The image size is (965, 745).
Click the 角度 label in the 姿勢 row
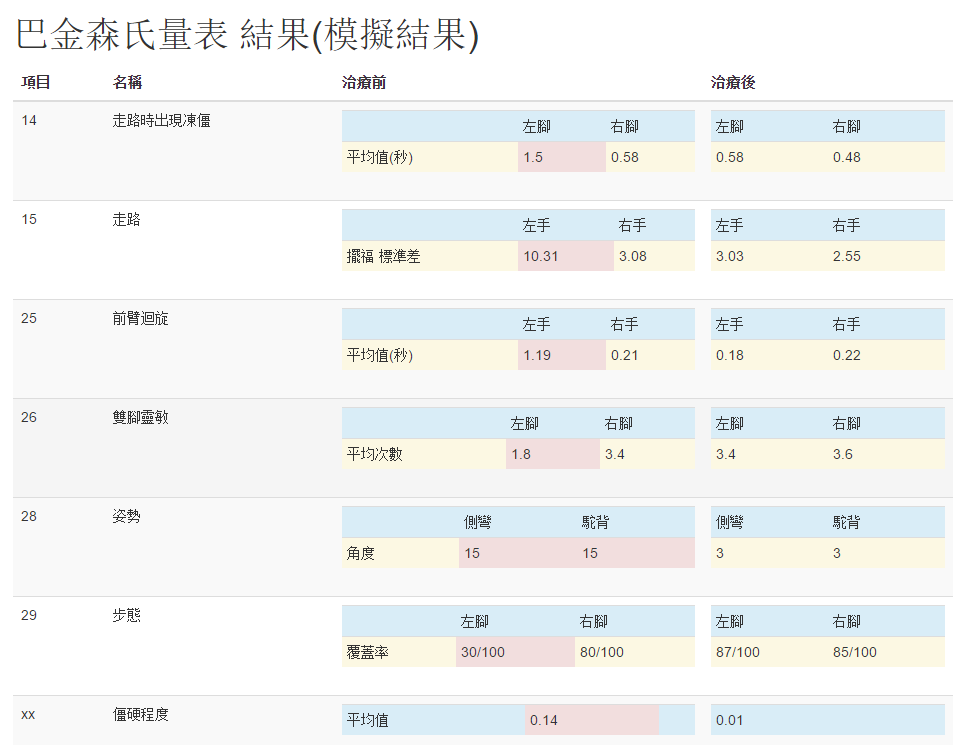pos(361,553)
